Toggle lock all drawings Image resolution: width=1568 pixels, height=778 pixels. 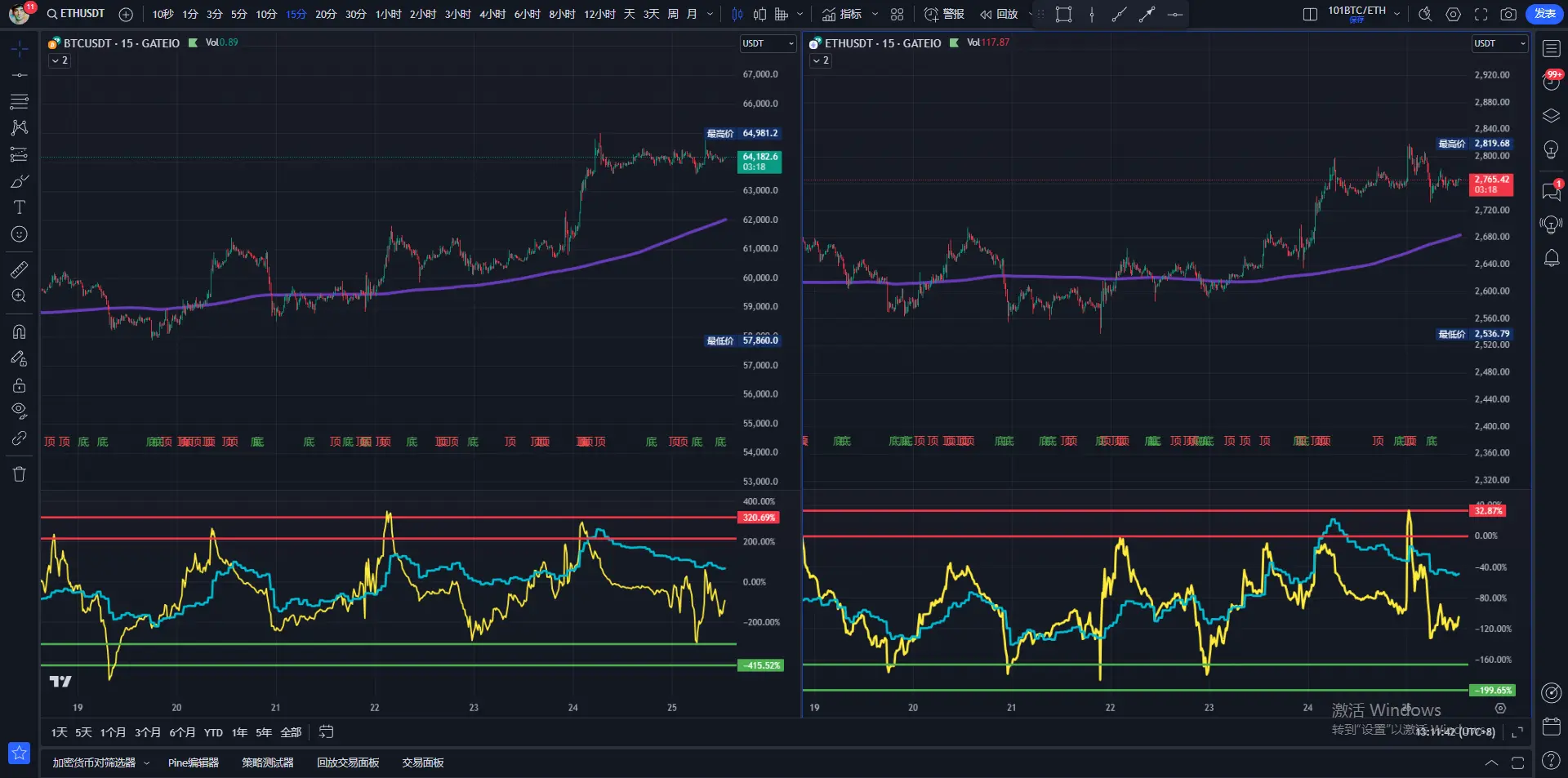19,385
